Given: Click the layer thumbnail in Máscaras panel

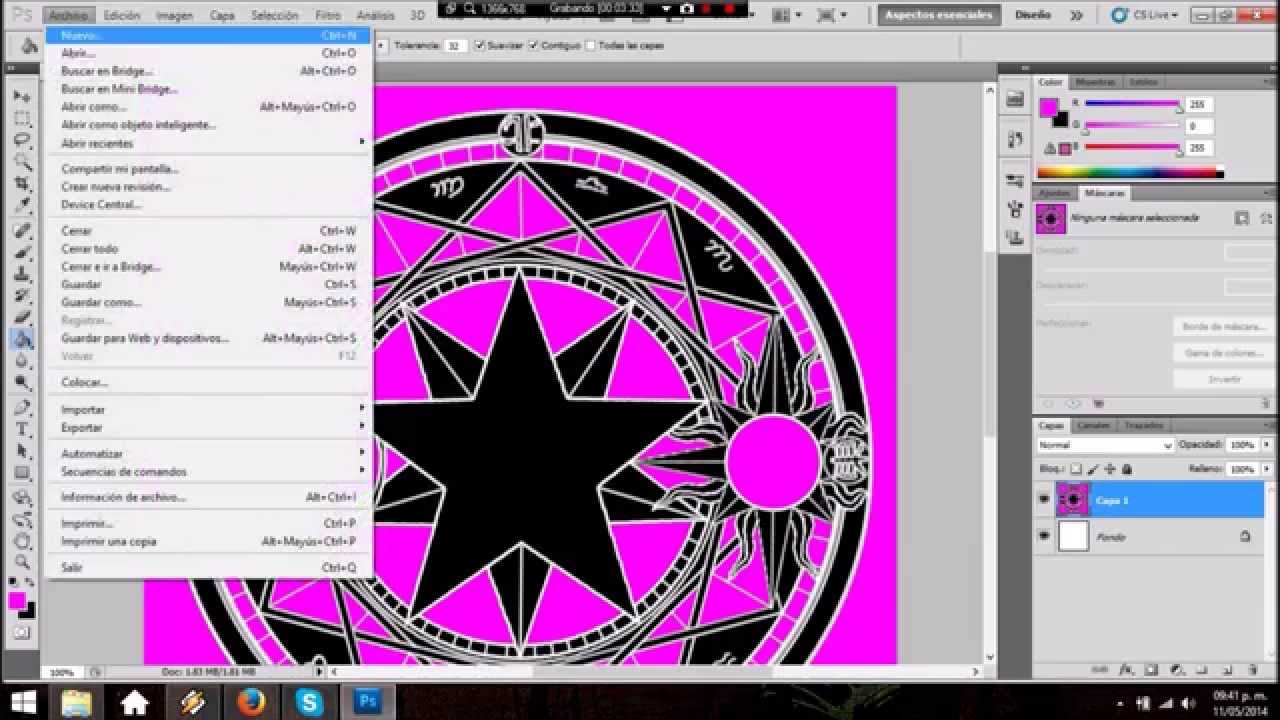Looking at the screenshot, I should [1051, 218].
